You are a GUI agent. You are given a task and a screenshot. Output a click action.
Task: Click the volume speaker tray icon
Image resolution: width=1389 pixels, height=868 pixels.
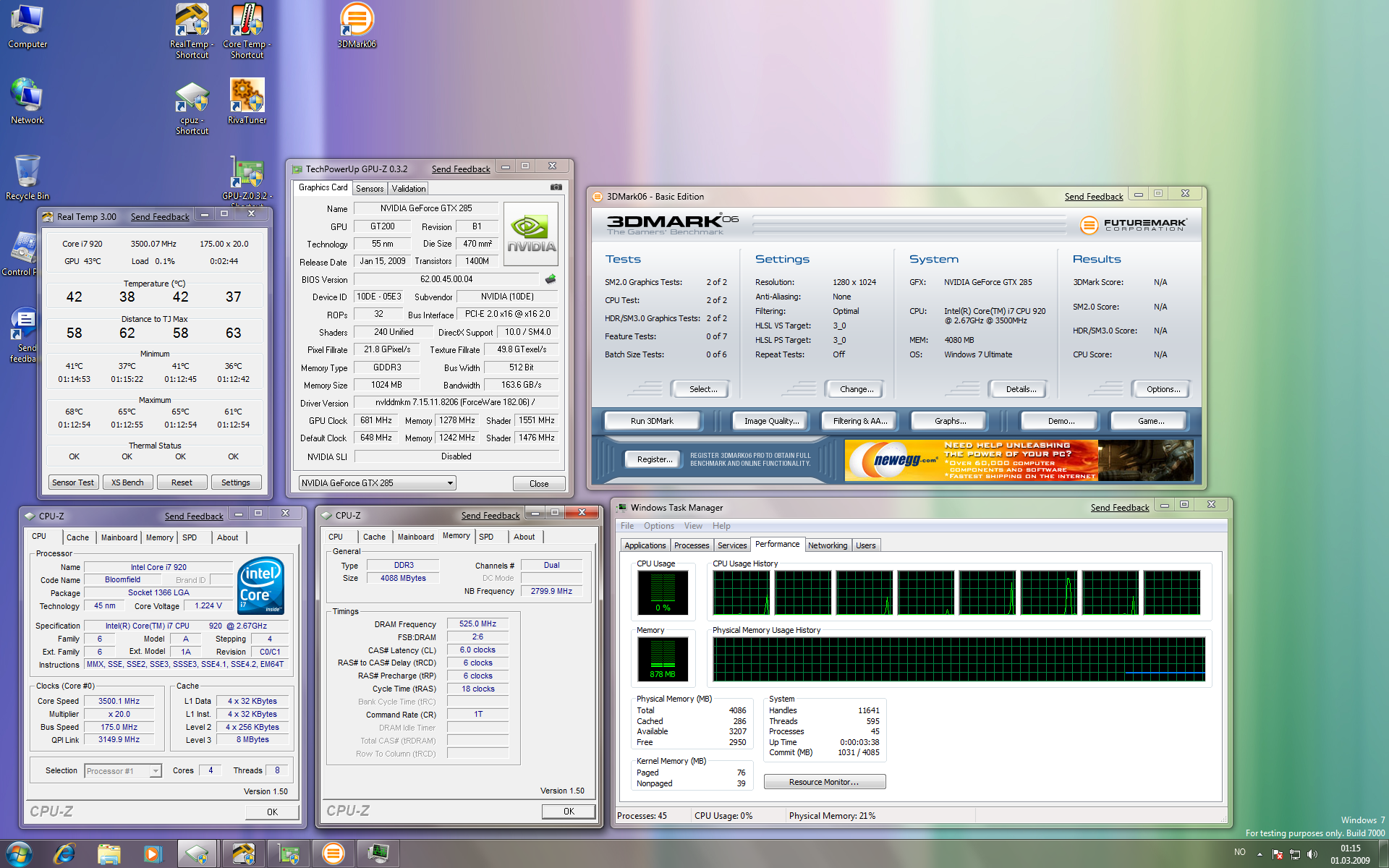1312,854
